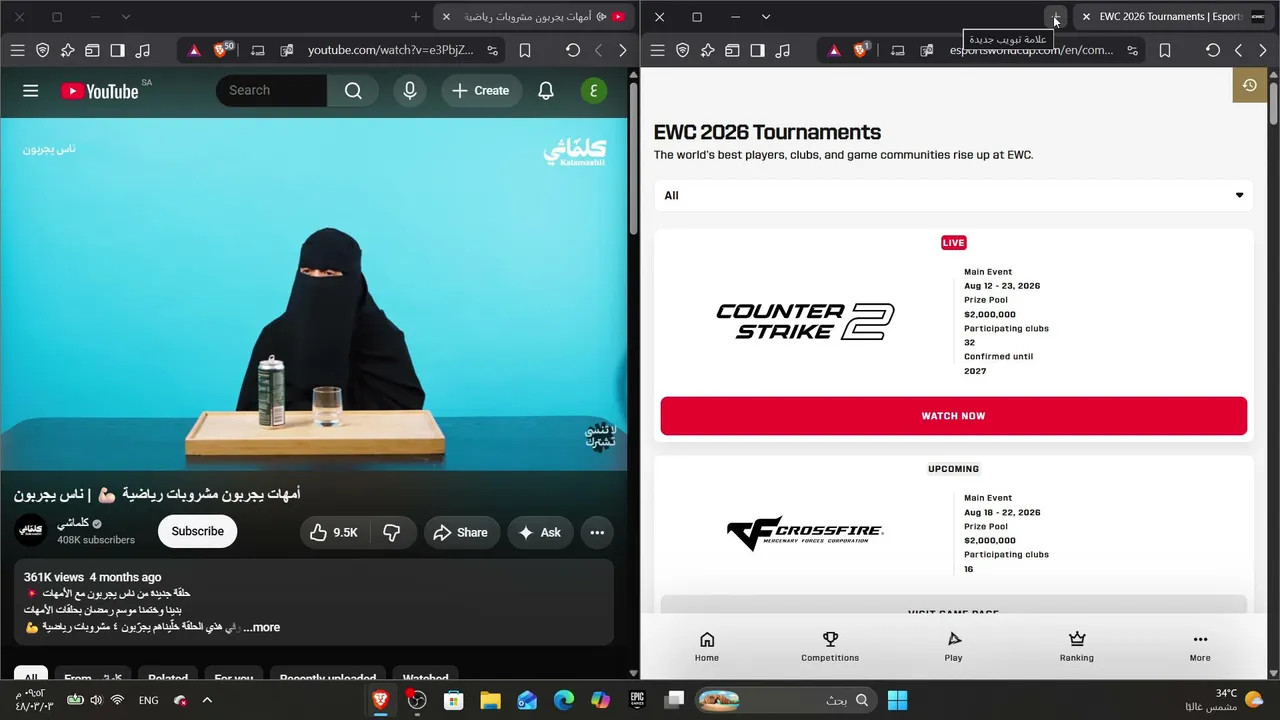
Task: Open more actions menu for the video
Action: tap(597, 532)
